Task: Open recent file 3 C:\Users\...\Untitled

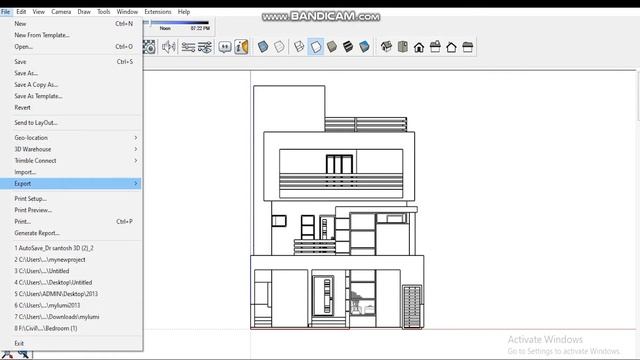Action: click(x=71, y=271)
